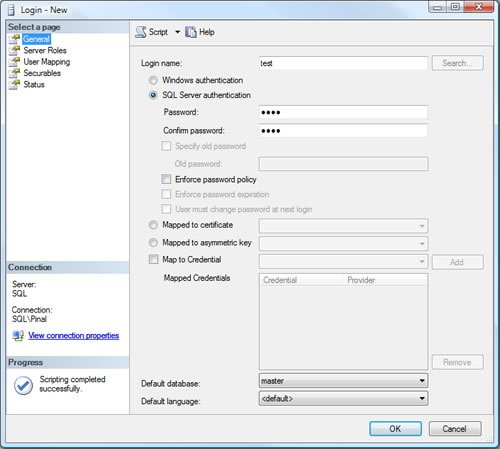The width and height of the screenshot is (500, 449).
Task: Click the Password input field
Action: [x=343, y=112]
